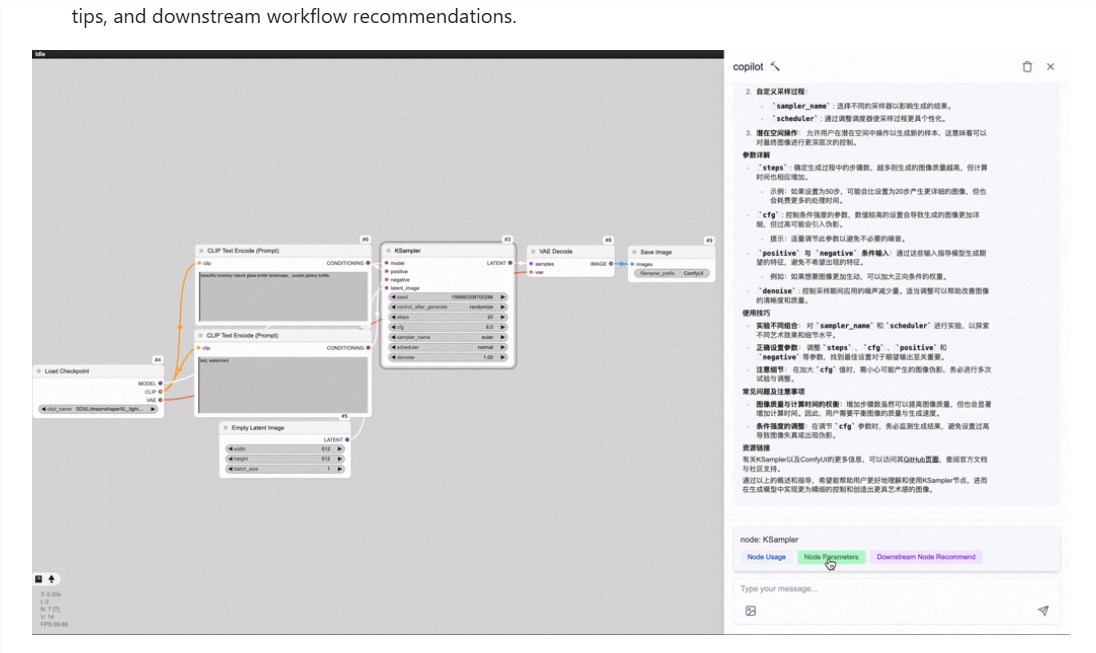Decrease latent height with left arrow

pyautogui.click(x=231, y=459)
